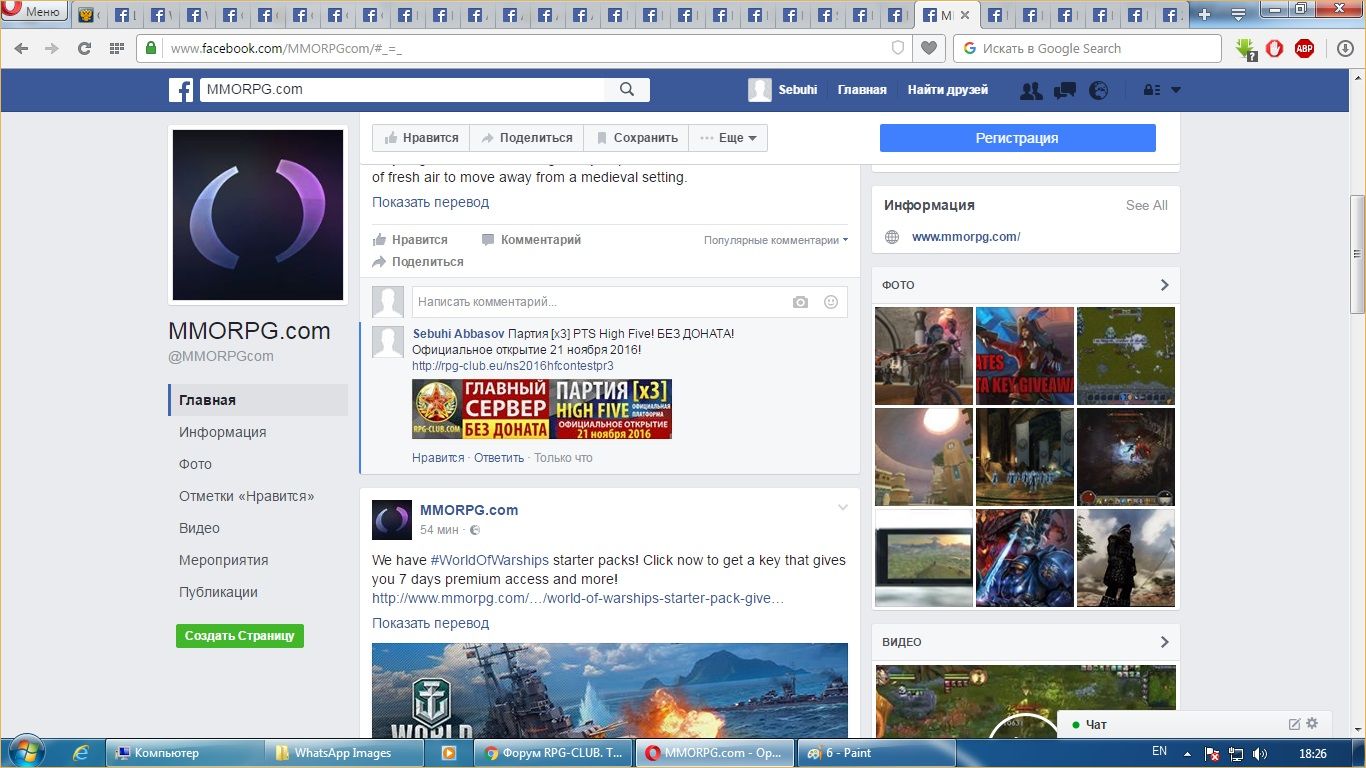Image resolution: width=1366 pixels, height=768 pixels.
Task: Open the Opera Меню button
Action: point(34,12)
